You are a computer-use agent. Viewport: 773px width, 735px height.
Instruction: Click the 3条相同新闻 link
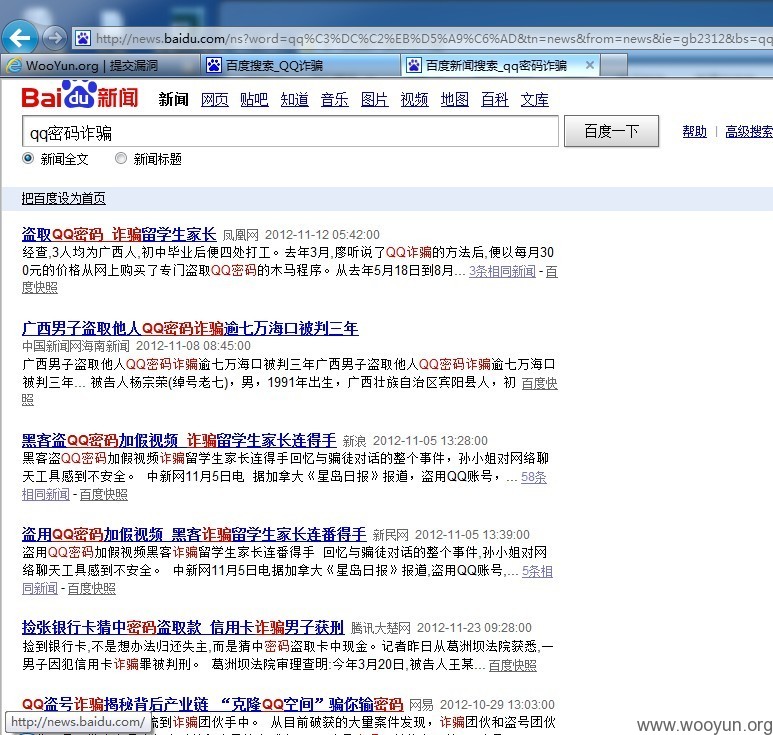[502, 271]
